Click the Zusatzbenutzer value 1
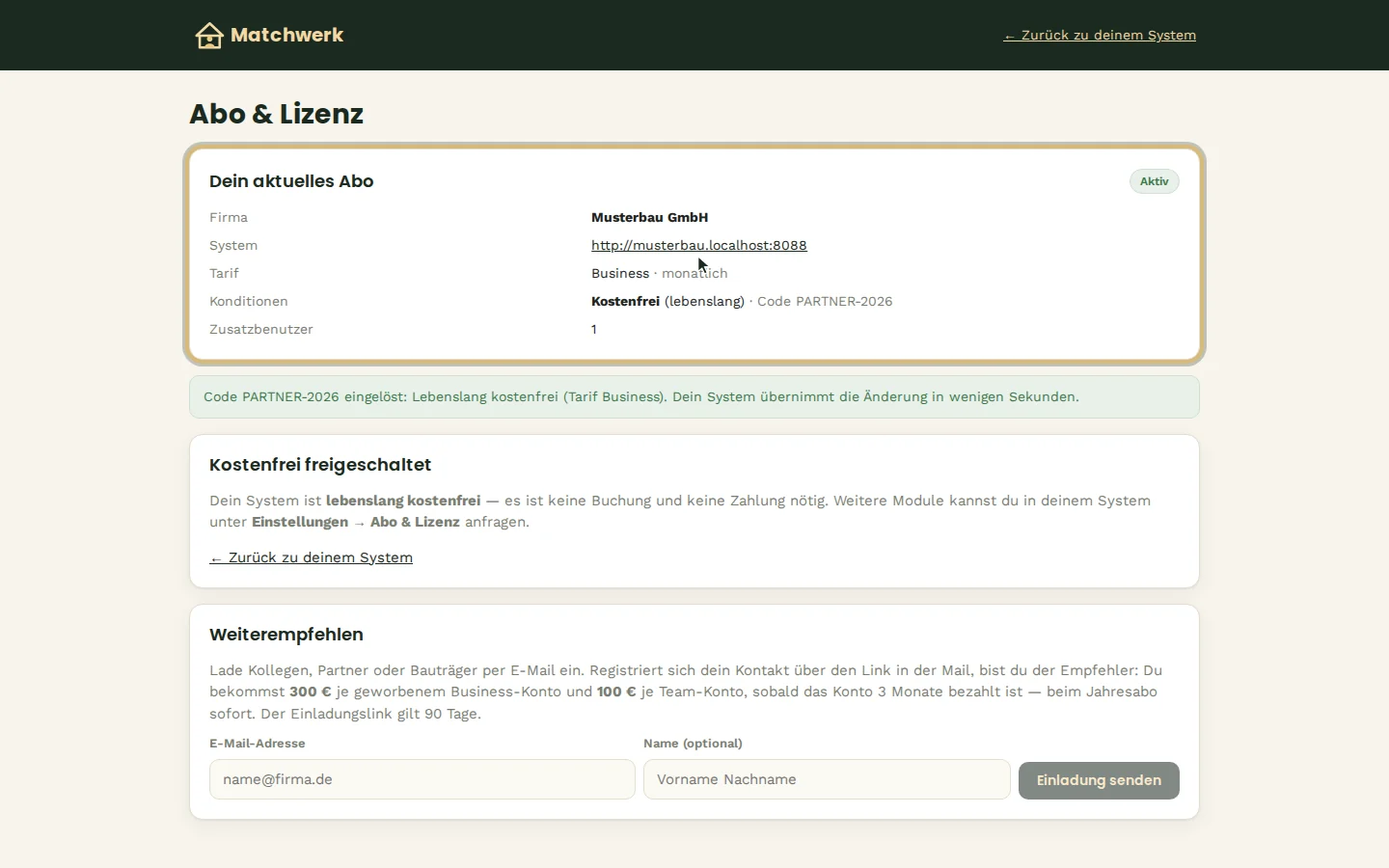The width and height of the screenshot is (1389, 868). [594, 329]
